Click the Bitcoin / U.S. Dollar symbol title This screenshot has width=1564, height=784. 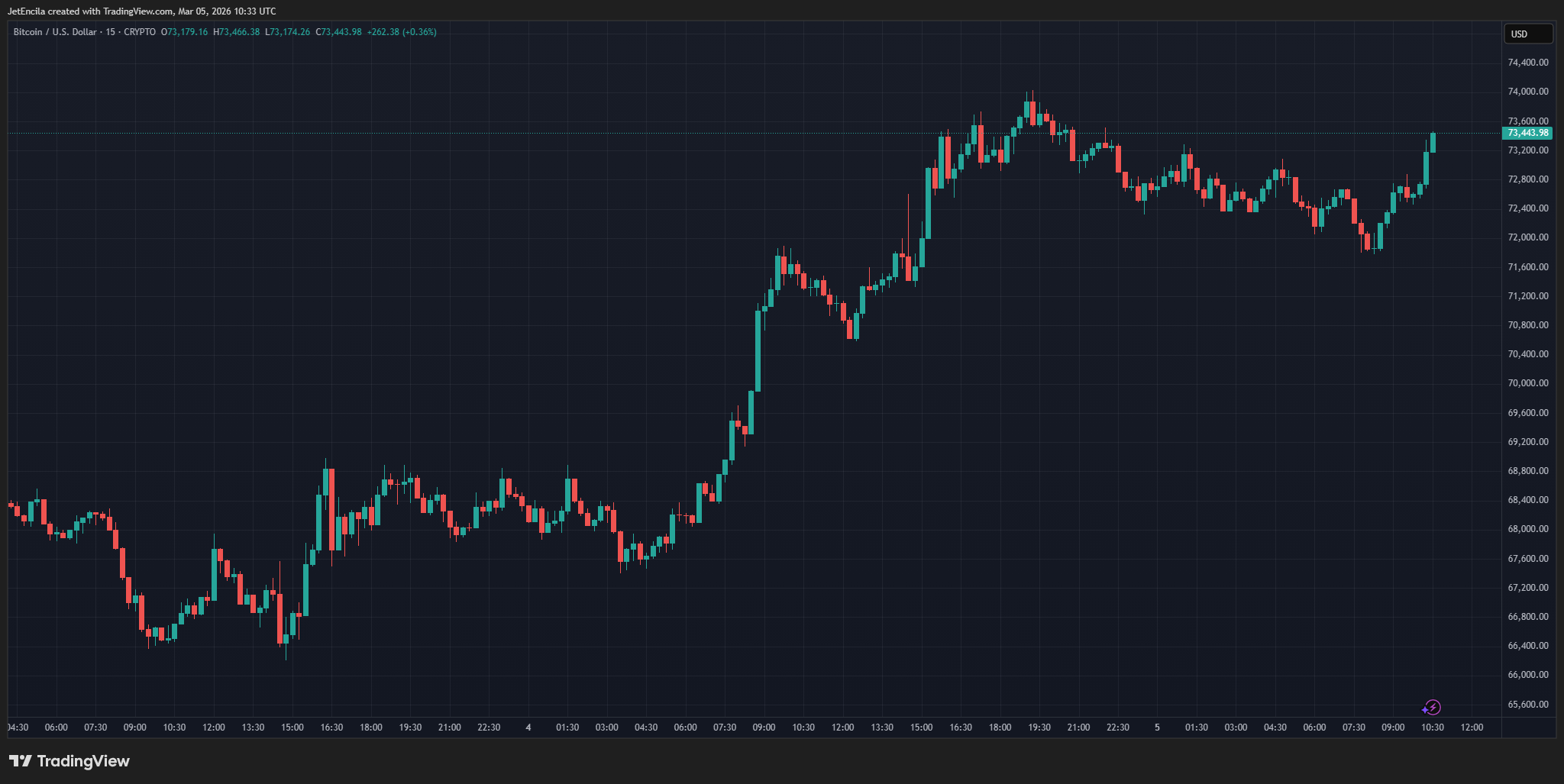pyautogui.click(x=55, y=32)
